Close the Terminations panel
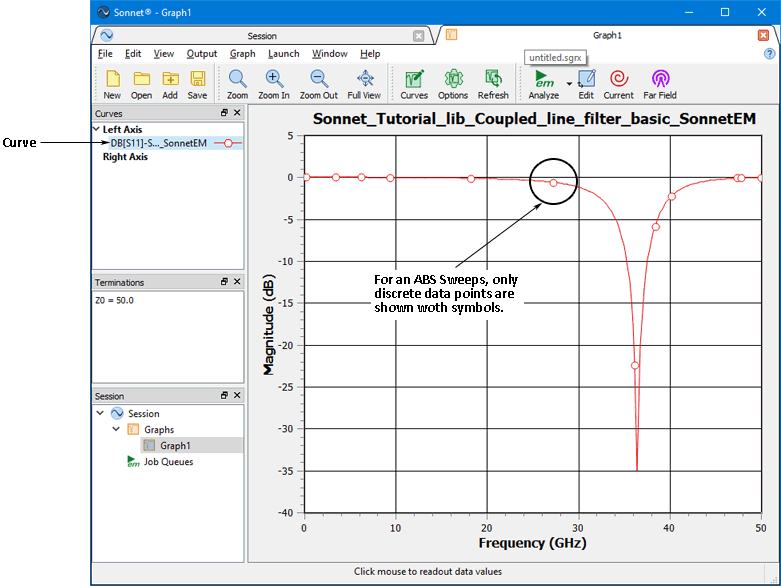Viewport: 781px width, 586px height. click(237, 282)
